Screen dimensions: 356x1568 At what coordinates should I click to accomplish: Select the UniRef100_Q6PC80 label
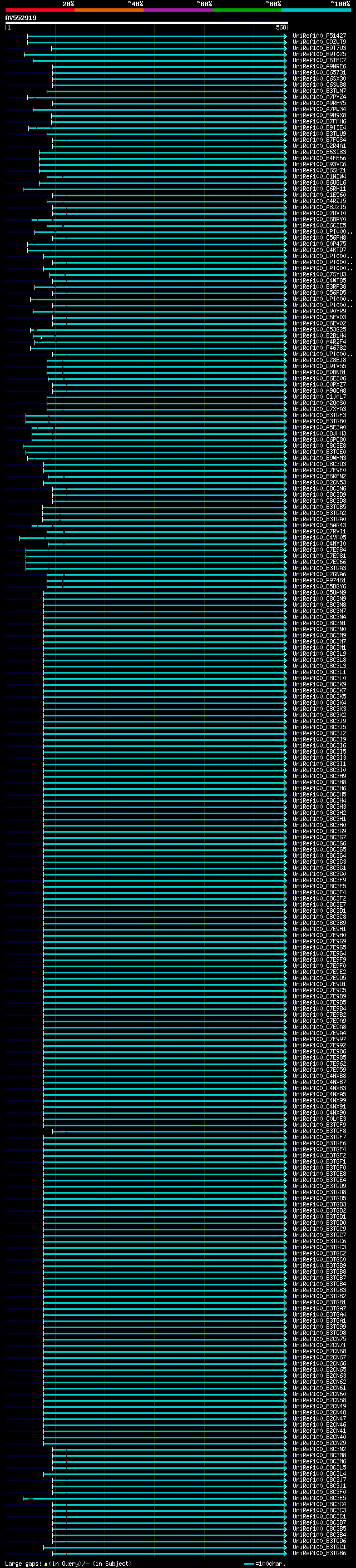coord(319,439)
